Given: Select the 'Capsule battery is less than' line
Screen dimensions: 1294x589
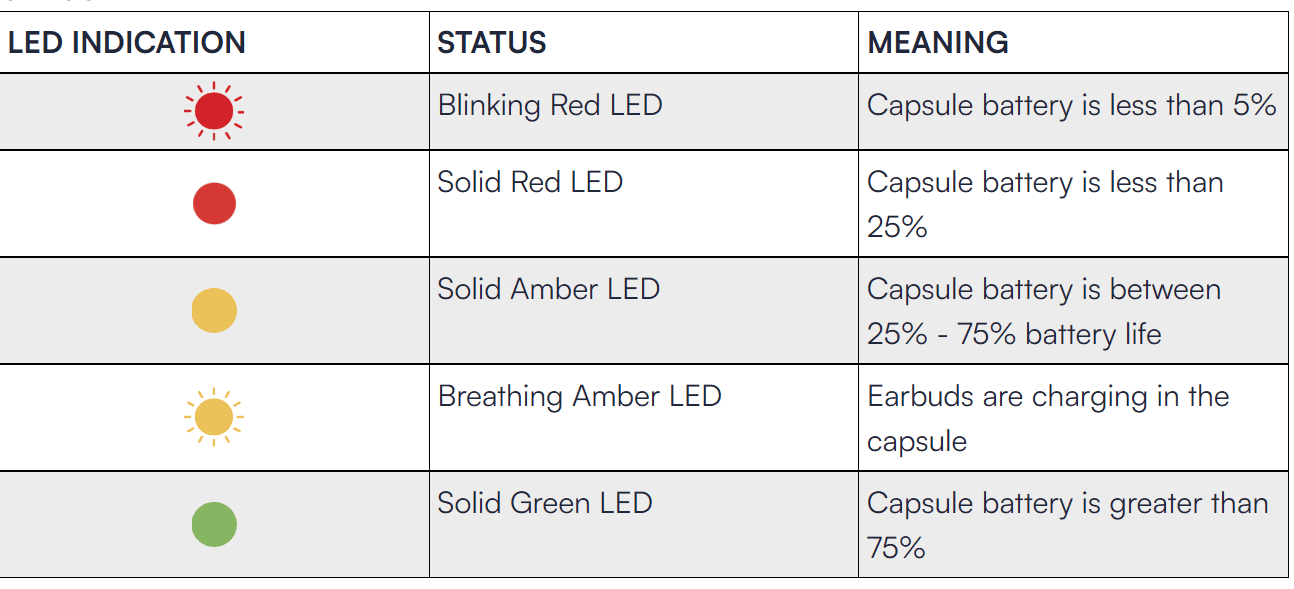Looking at the screenshot, I should click(x=1045, y=182).
